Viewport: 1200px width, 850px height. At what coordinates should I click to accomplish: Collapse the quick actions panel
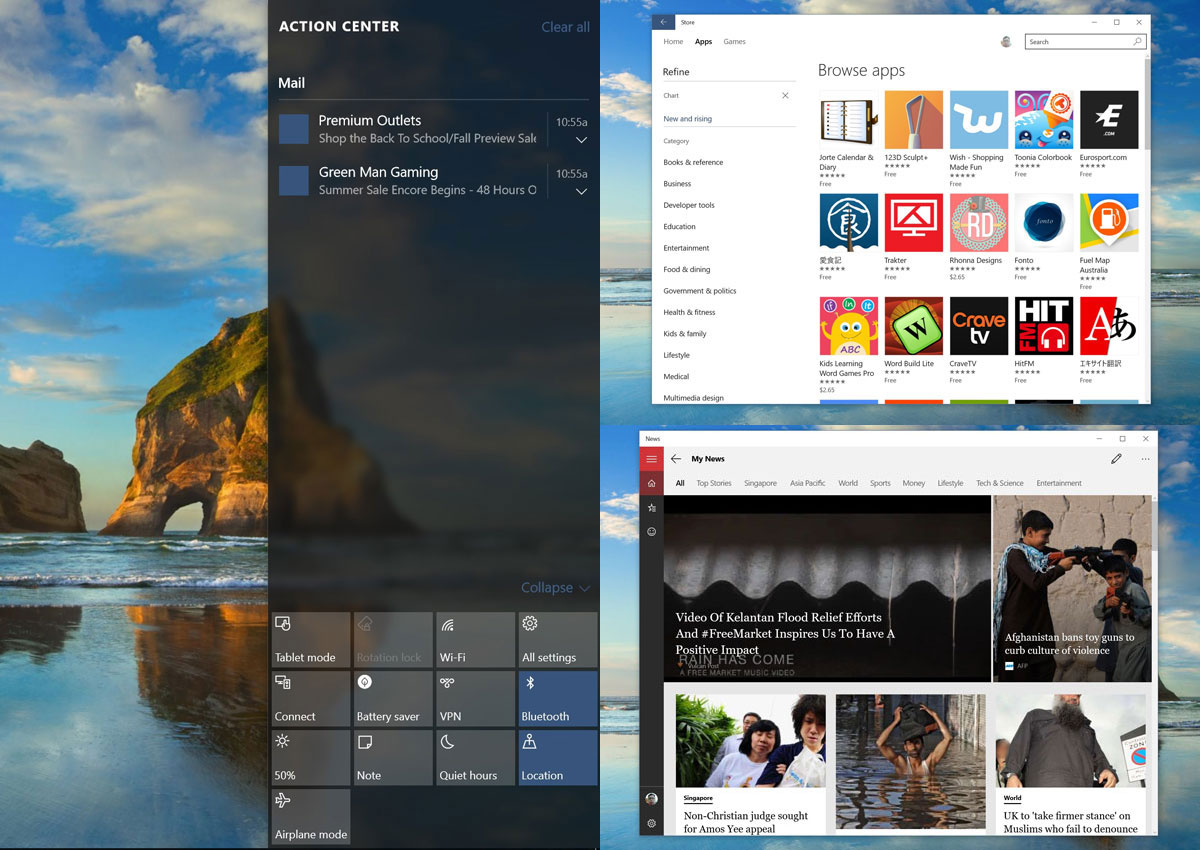coord(555,588)
